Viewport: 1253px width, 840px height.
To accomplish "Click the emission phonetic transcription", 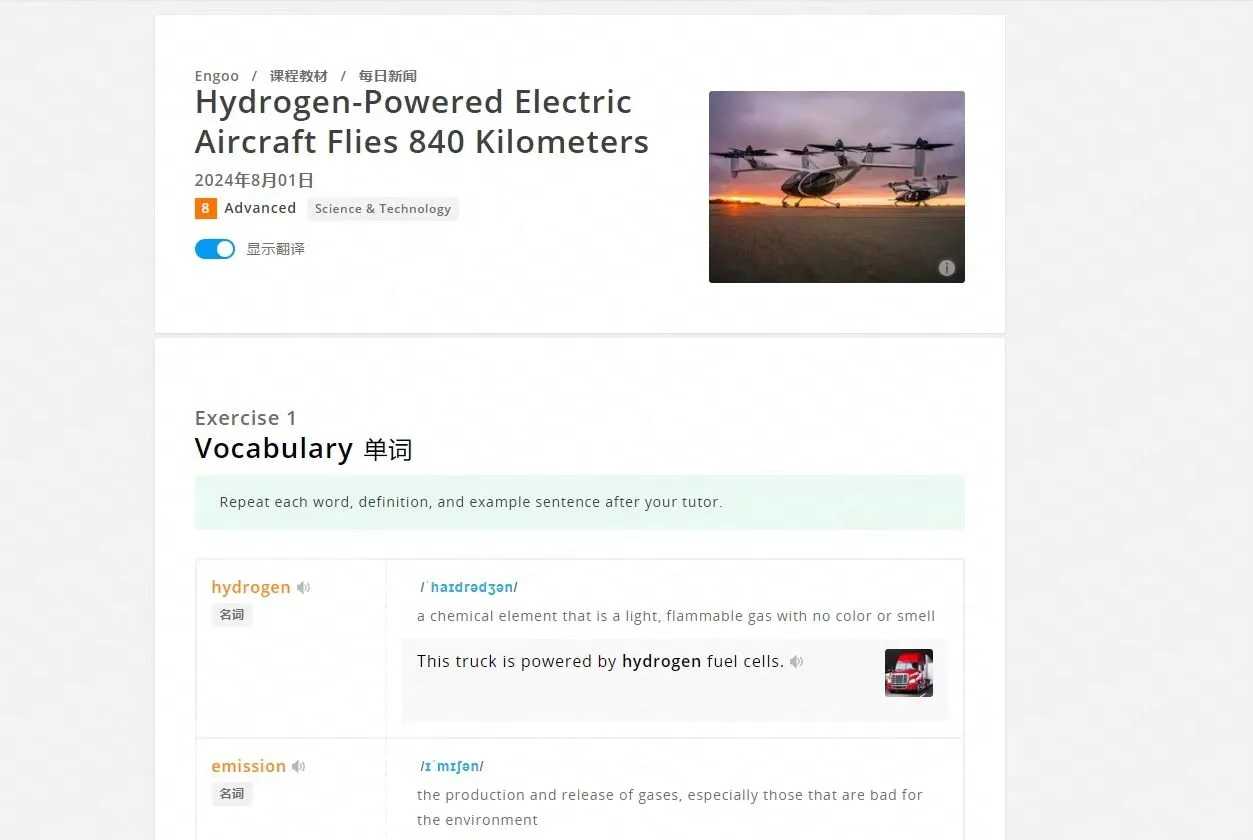I will pos(452,766).
